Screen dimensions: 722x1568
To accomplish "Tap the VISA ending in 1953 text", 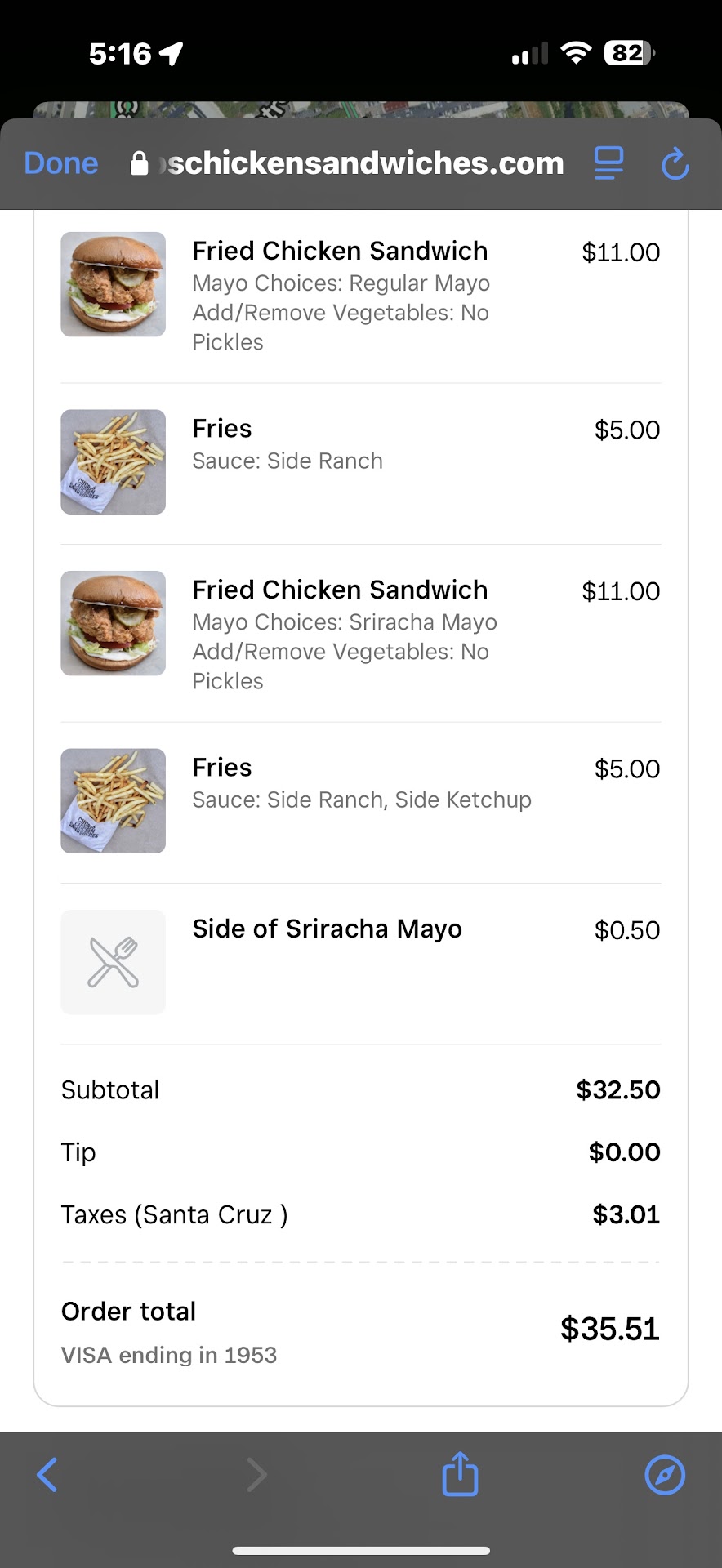I will point(169,1355).
